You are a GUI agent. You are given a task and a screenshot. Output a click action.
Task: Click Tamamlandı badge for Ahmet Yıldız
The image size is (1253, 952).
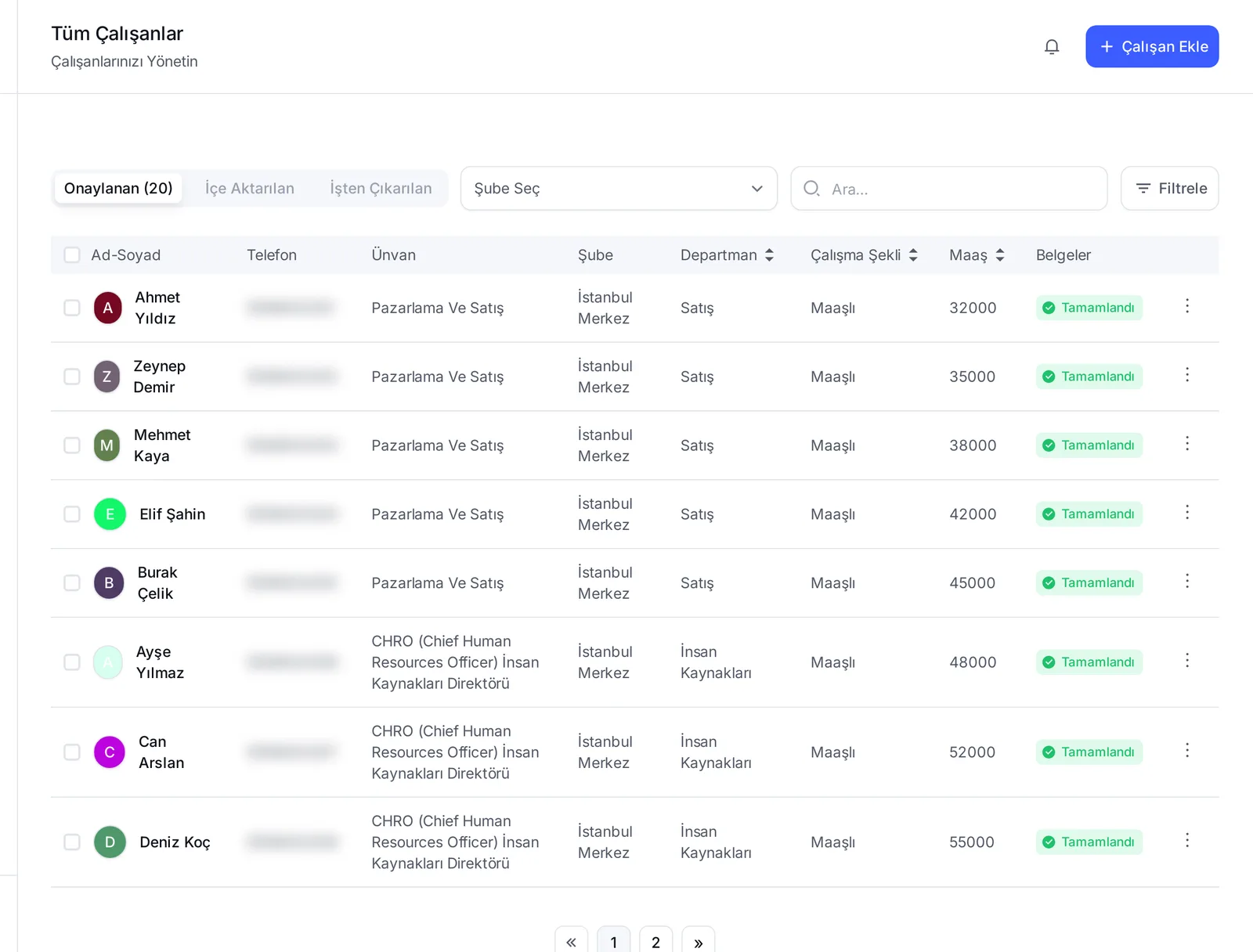1089,308
